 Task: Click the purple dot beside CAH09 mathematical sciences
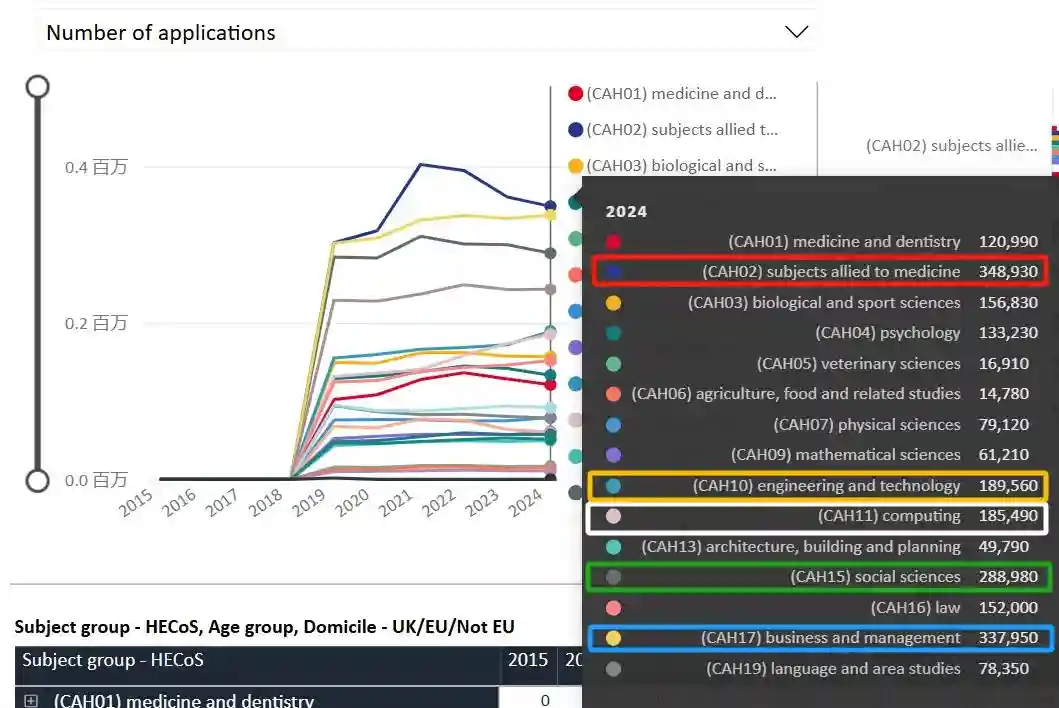(x=613, y=455)
